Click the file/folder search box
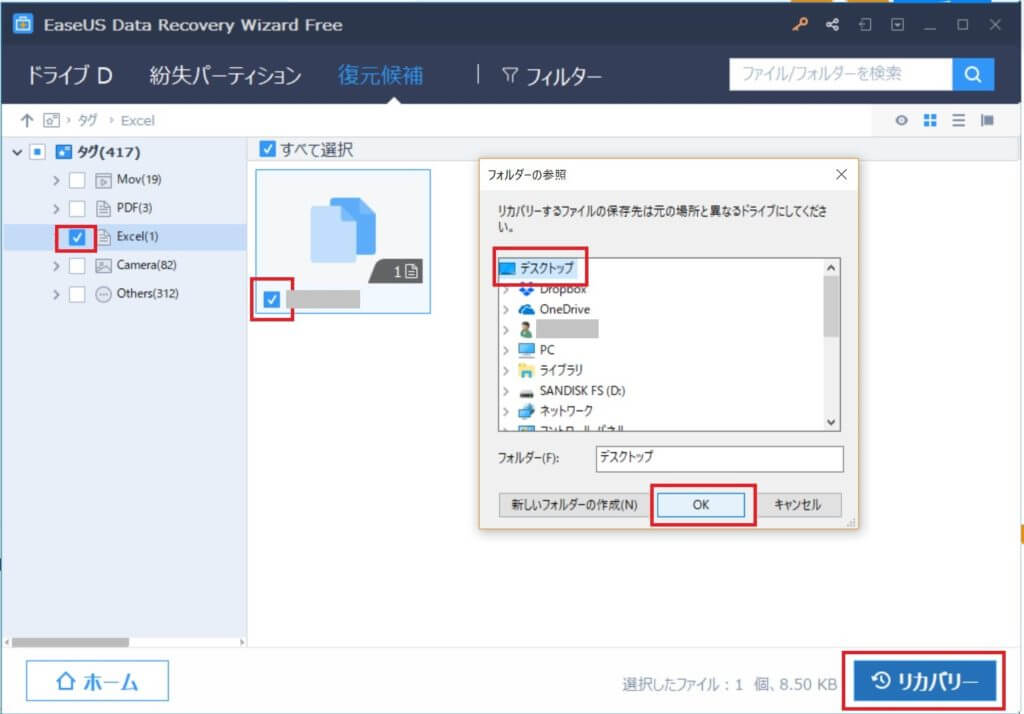Image resolution: width=1024 pixels, height=714 pixels. pos(841,74)
